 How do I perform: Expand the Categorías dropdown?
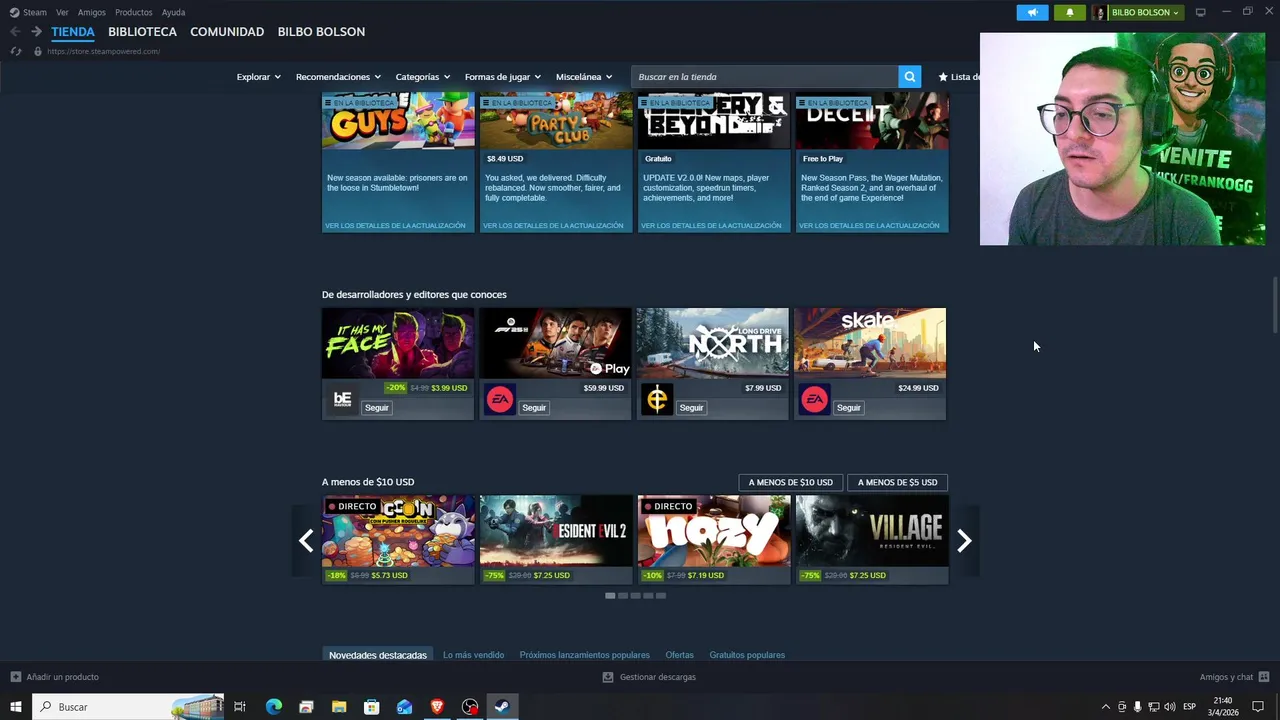422,77
